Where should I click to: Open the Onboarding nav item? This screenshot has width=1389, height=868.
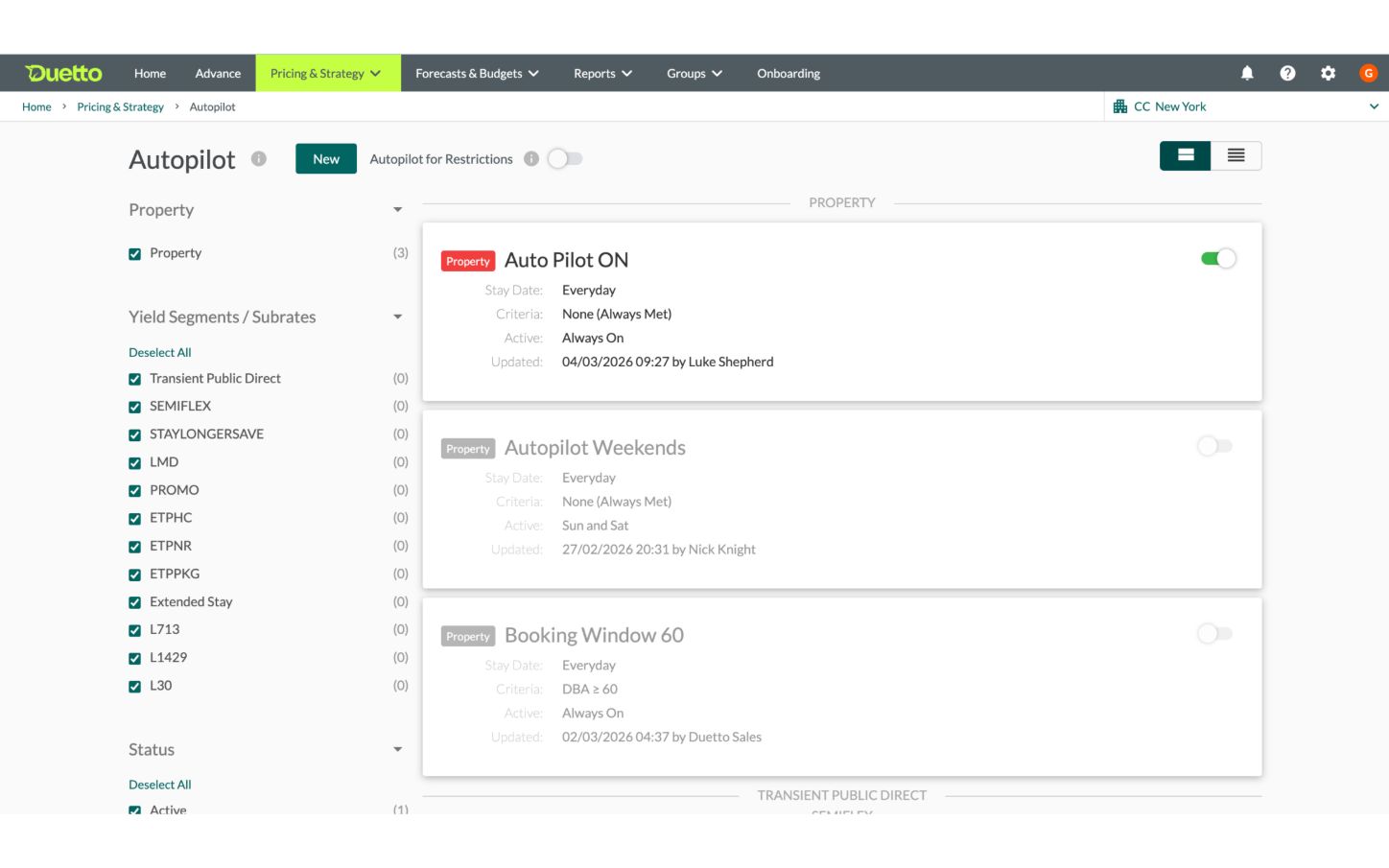pyautogui.click(x=789, y=73)
